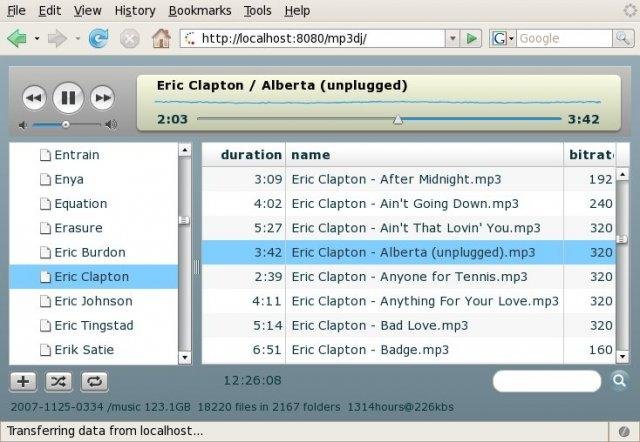The height and width of the screenshot is (442, 640).
Task: Skip to next track with forward button
Action: pos(102,98)
